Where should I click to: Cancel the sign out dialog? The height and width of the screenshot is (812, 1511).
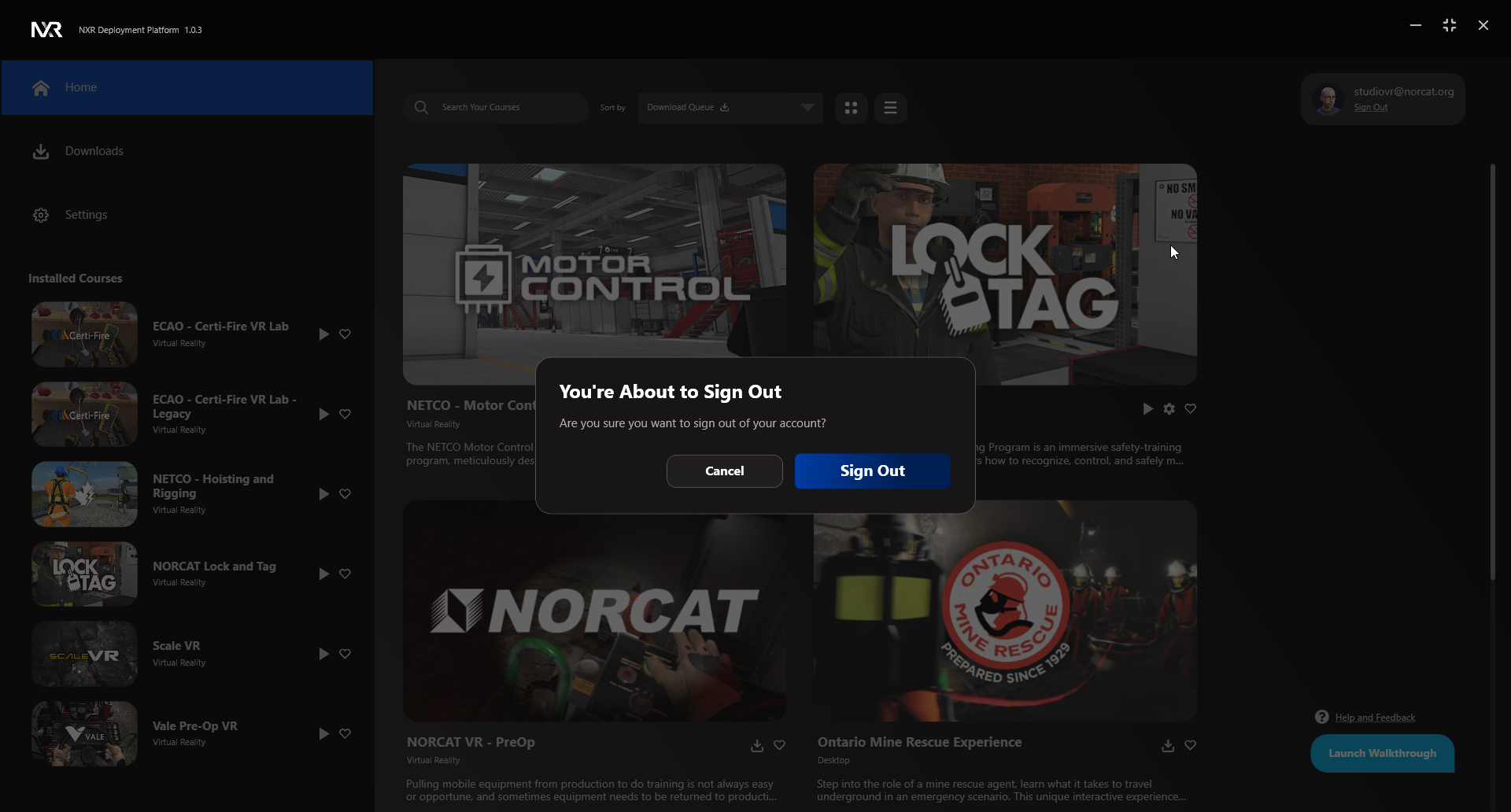coord(724,471)
